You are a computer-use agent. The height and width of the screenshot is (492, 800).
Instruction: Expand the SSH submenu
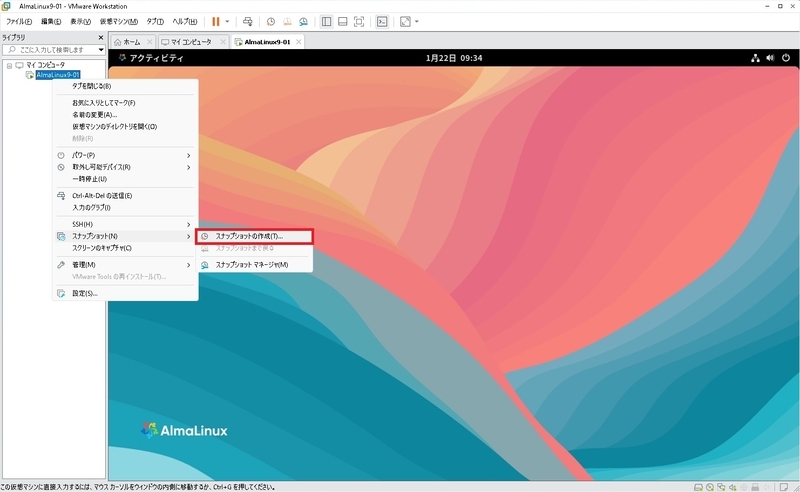point(125,224)
